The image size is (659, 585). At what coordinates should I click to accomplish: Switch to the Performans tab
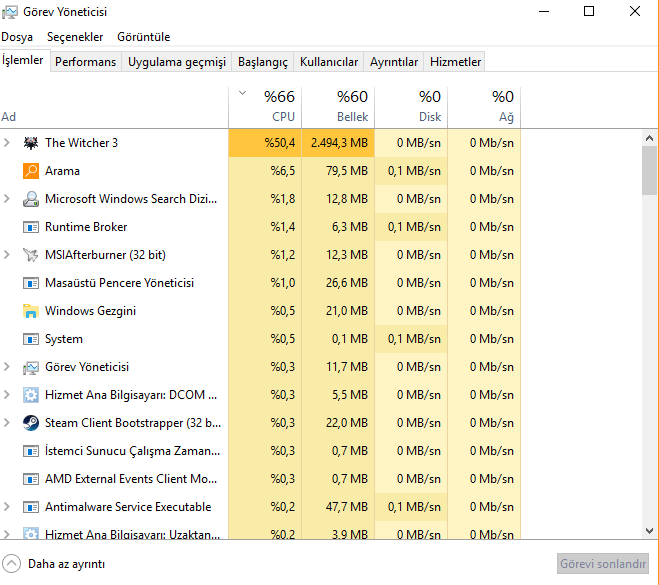click(x=85, y=62)
